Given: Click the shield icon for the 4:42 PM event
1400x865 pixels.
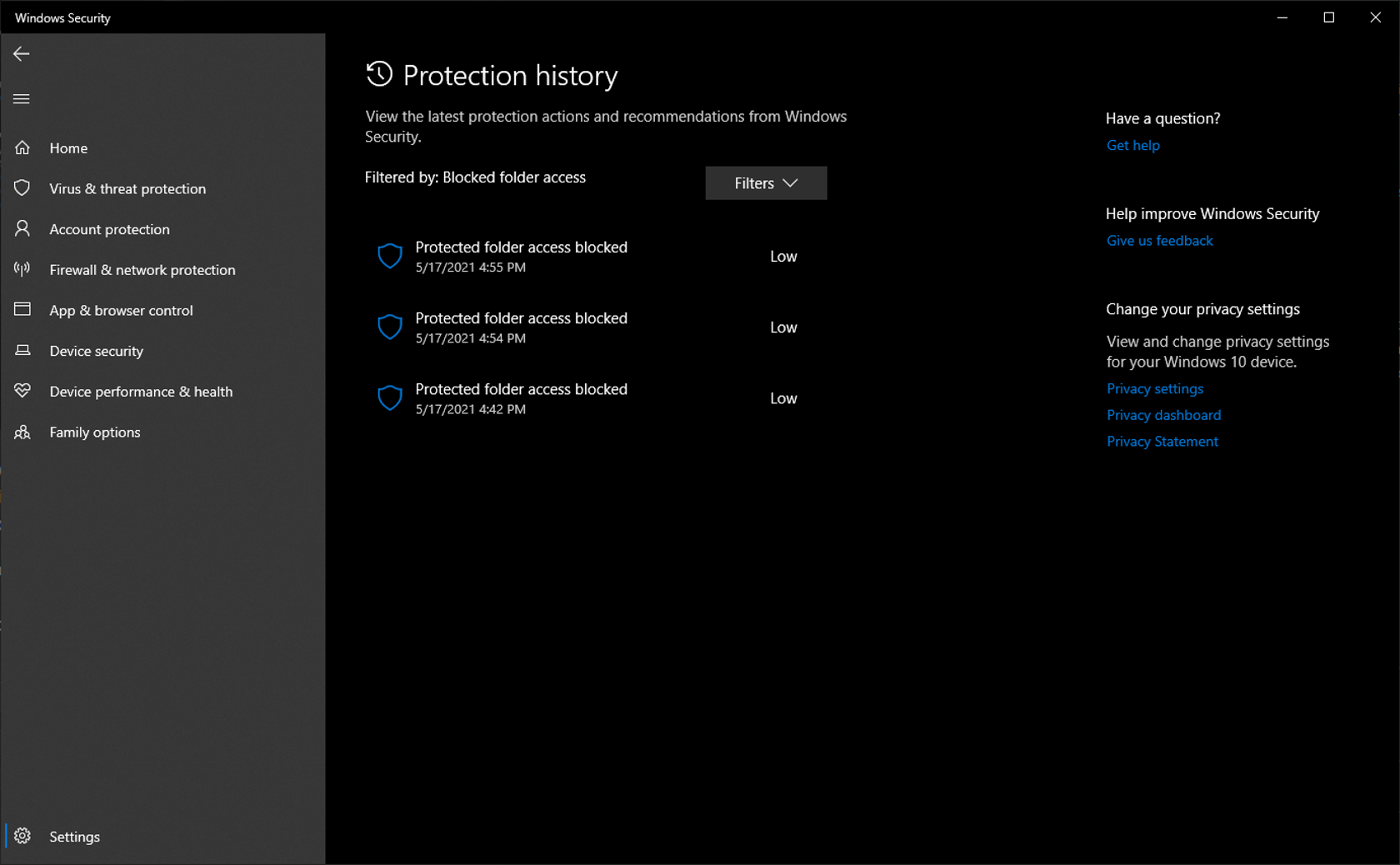Looking at the screenshot, I should pos(390,397).
